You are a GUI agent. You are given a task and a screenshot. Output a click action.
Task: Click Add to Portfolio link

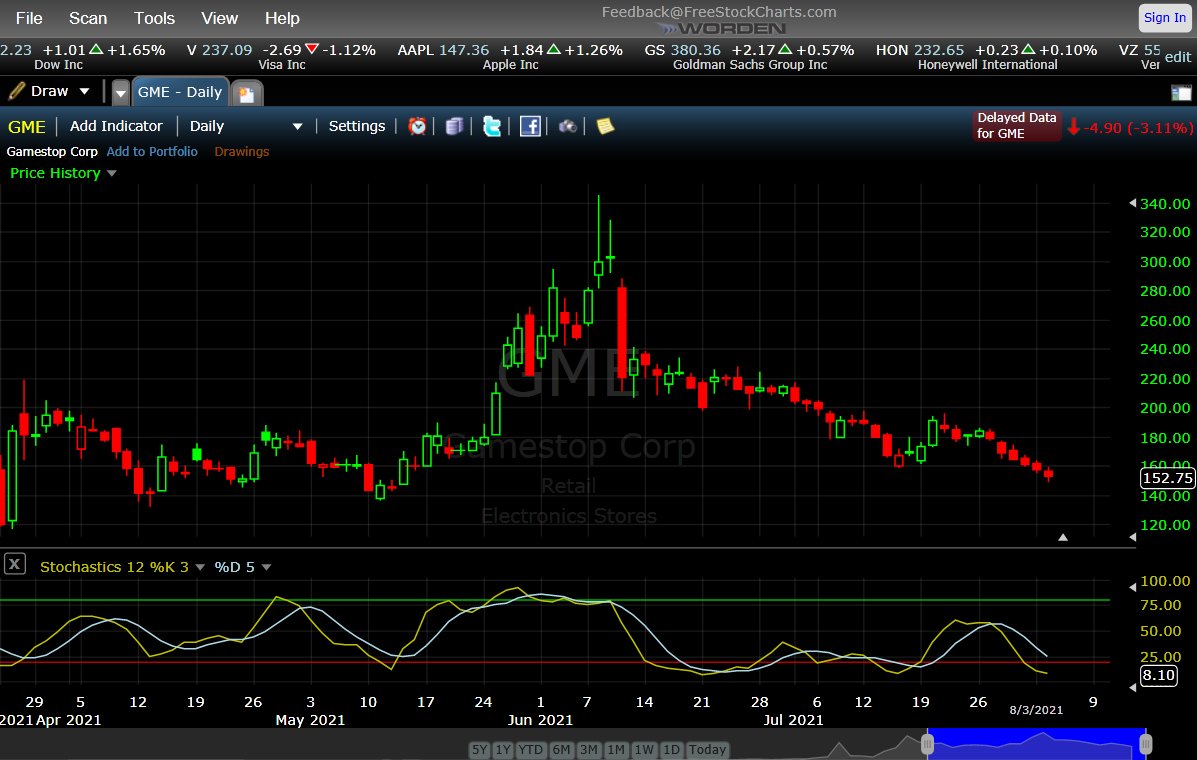point(152,151)
